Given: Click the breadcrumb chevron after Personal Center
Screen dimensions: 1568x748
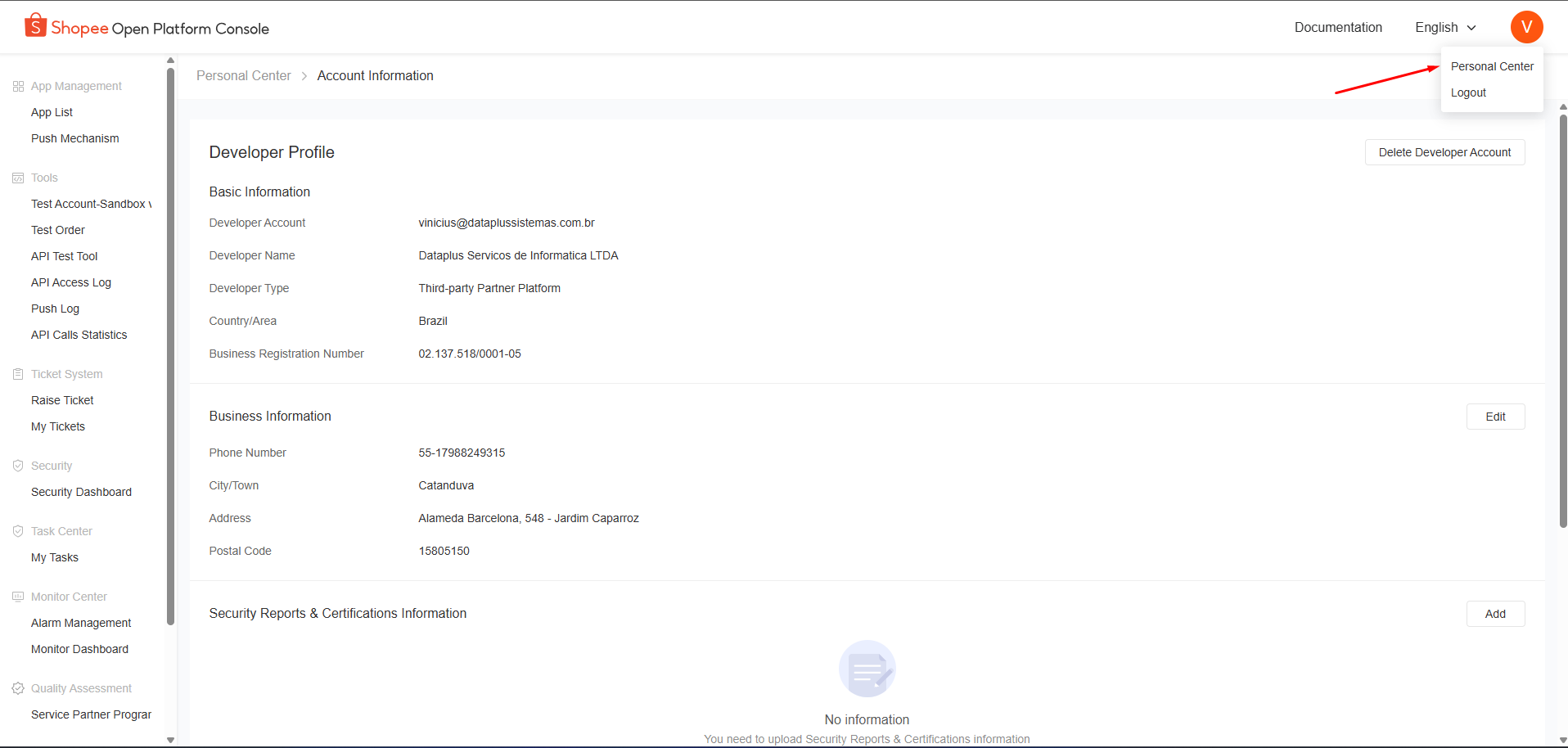Looking at the screenshot, I should 304,76.
